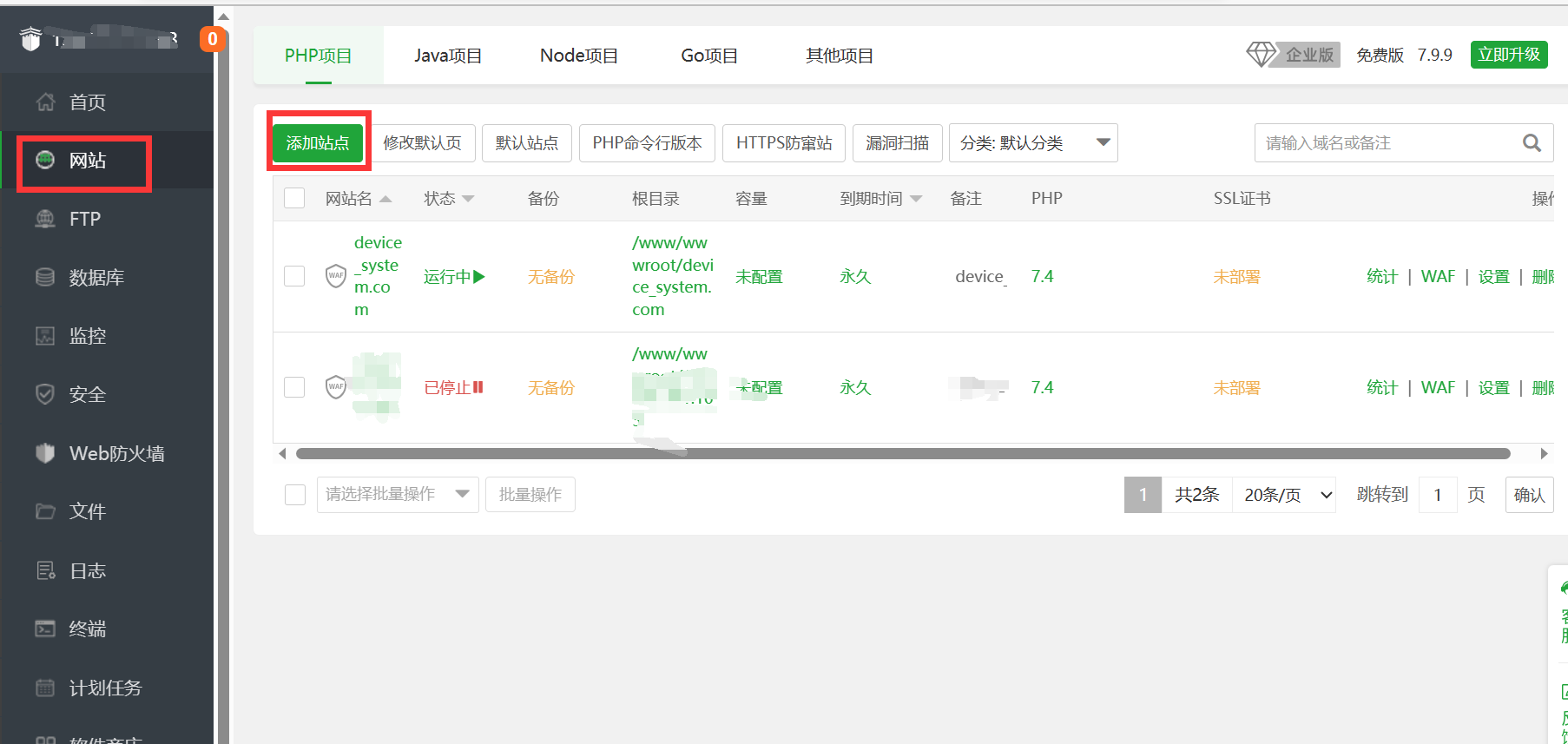Click the orange notification badge showing 0

(212, 39)
